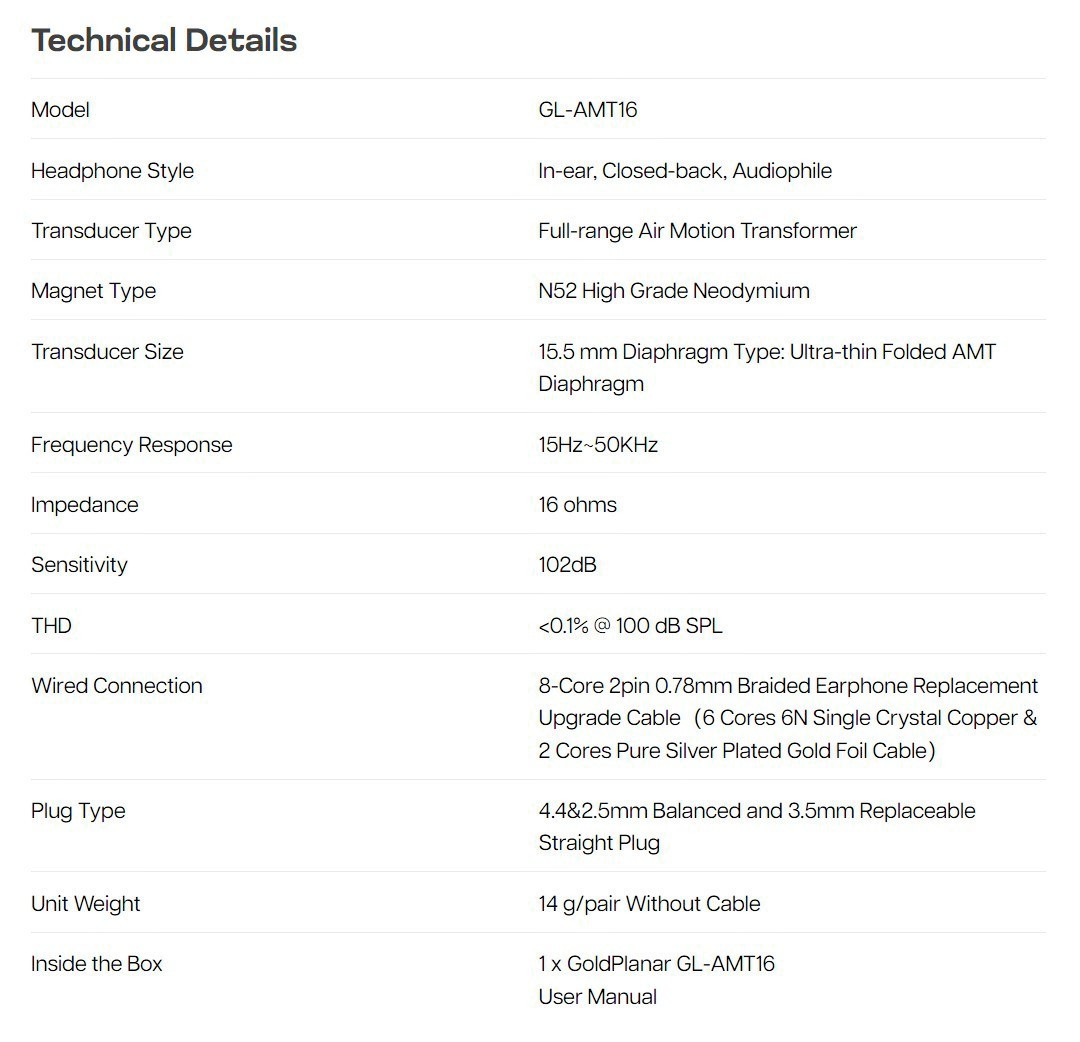
Task: Click In-ear, Closed-back, Audiophile text
Action: click(685, 171)
